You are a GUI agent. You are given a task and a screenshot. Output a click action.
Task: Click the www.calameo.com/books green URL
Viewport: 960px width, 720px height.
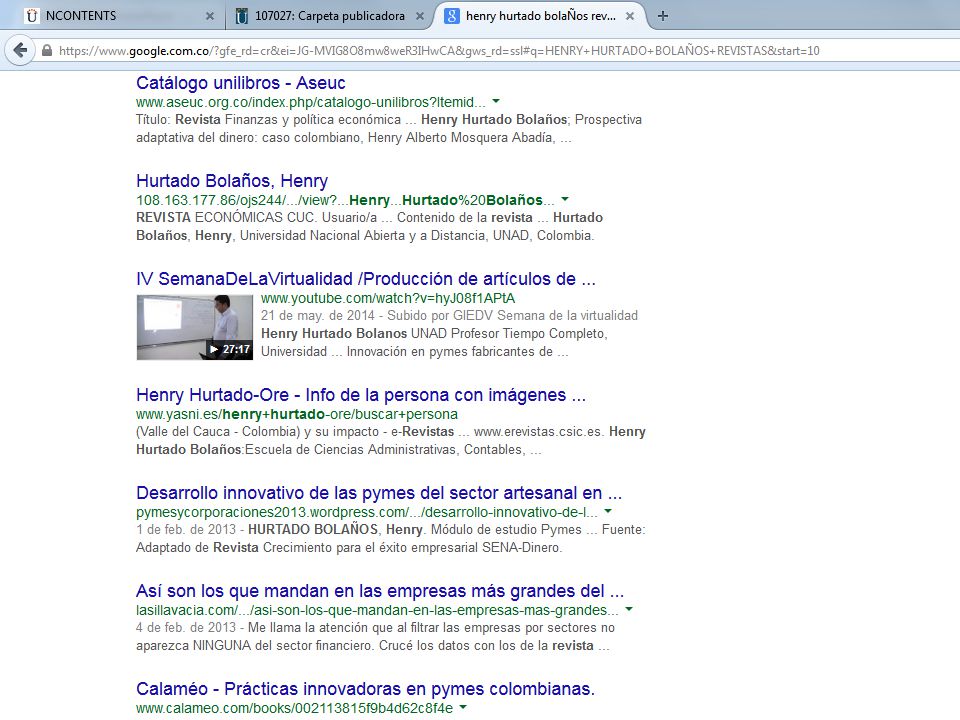point(294,708)
